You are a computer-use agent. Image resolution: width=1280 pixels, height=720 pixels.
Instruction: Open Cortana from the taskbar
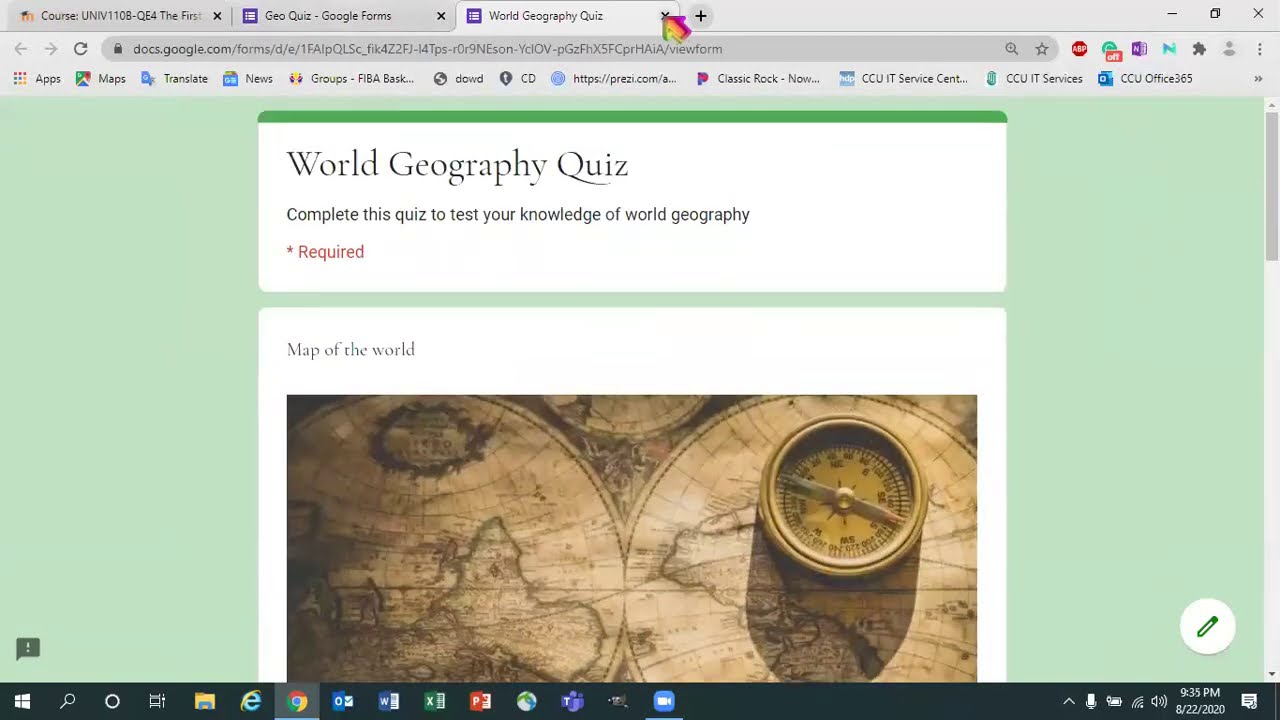(112, 701)
